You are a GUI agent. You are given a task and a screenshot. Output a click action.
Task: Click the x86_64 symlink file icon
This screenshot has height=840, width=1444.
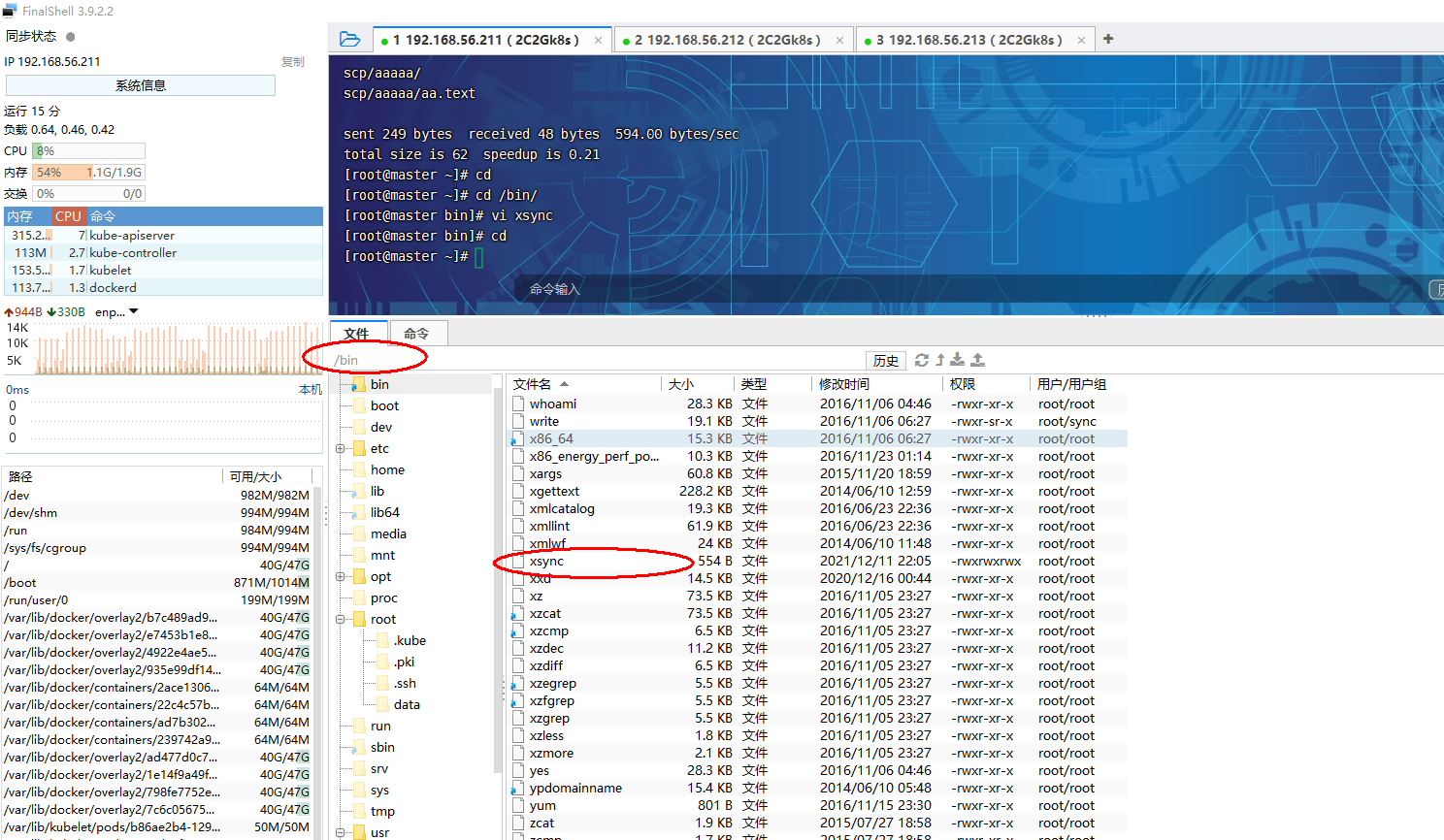coord(518,438)
